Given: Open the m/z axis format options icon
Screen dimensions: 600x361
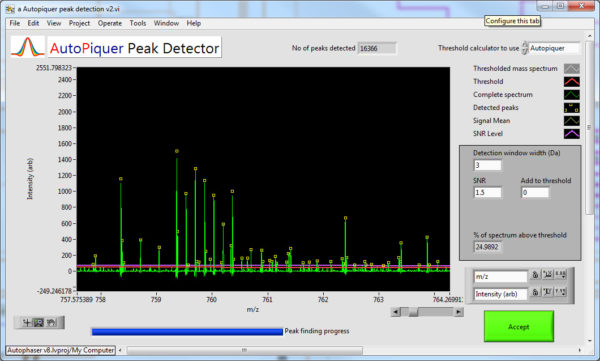Looking at the screenshot, I should pos(561,274).
